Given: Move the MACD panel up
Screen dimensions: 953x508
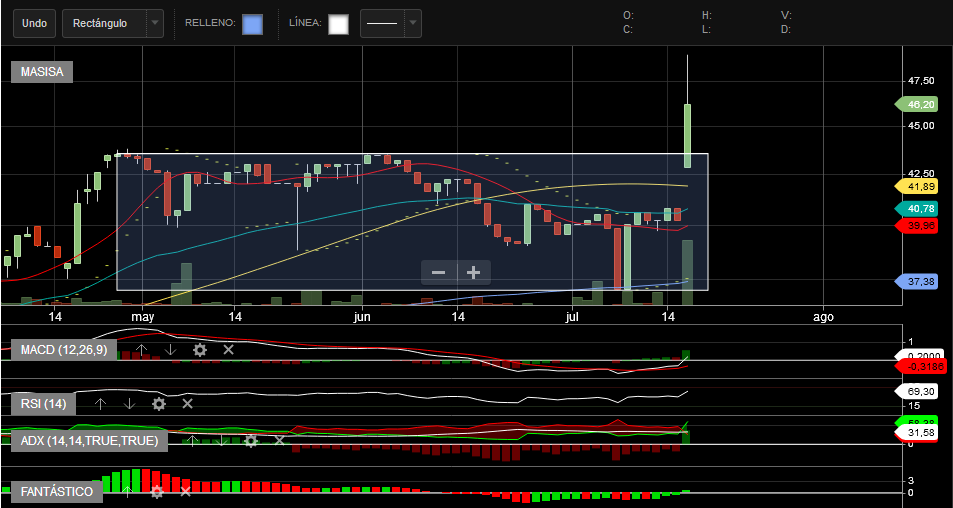Looking at the screenshot, I should coord(141,349).
